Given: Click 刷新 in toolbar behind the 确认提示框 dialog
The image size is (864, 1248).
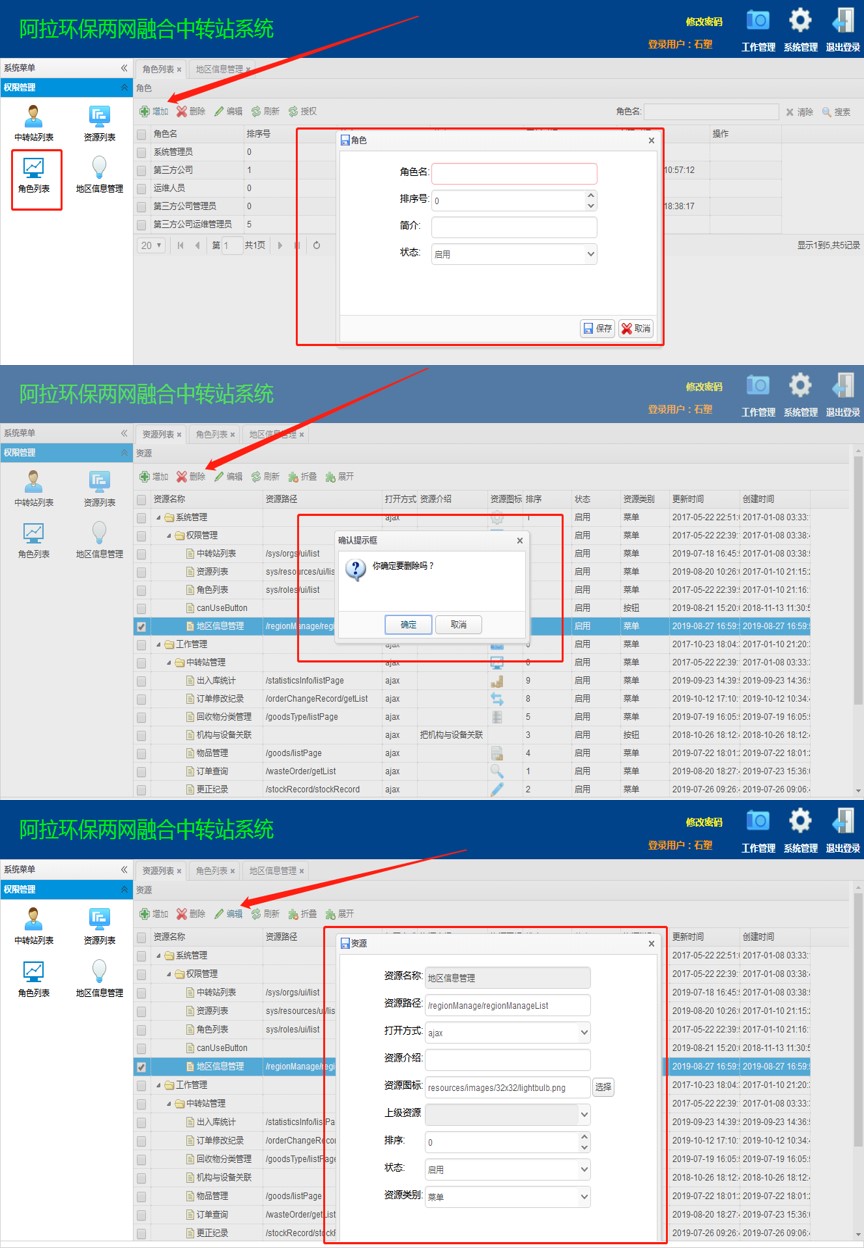Looking at the screenshot, I should [x=265, y=477].
